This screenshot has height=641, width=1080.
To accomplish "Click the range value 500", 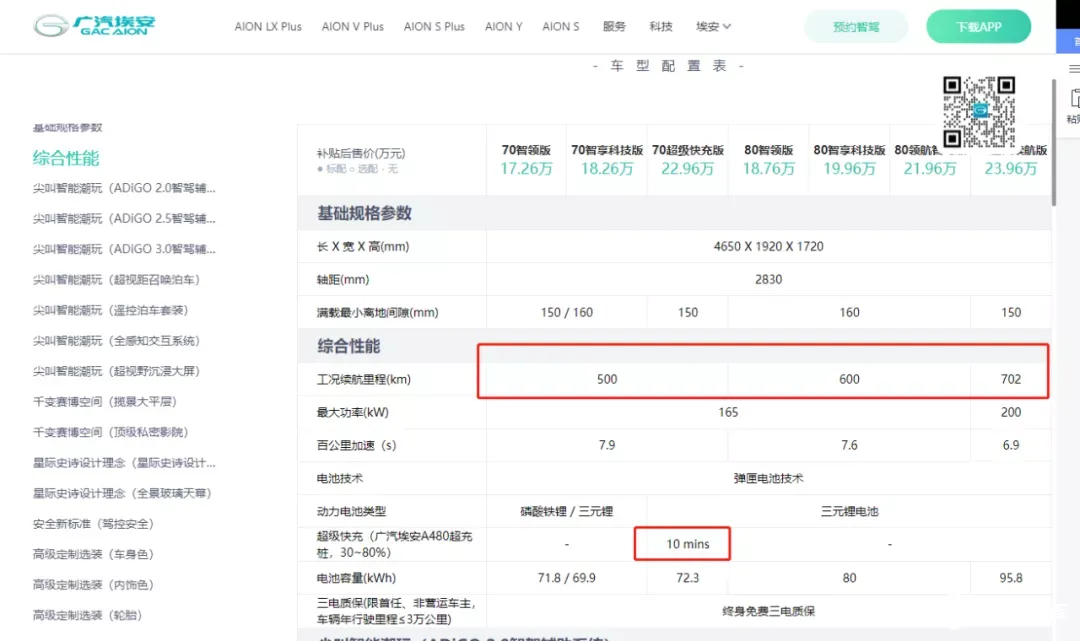I will click(607, 379).
